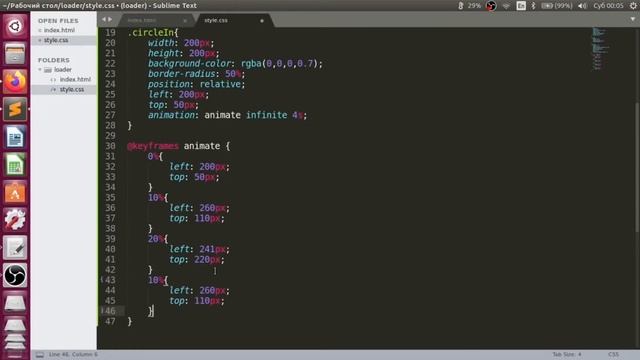
Task: Click line number 30 in gutter
Action: click(110, 146)
